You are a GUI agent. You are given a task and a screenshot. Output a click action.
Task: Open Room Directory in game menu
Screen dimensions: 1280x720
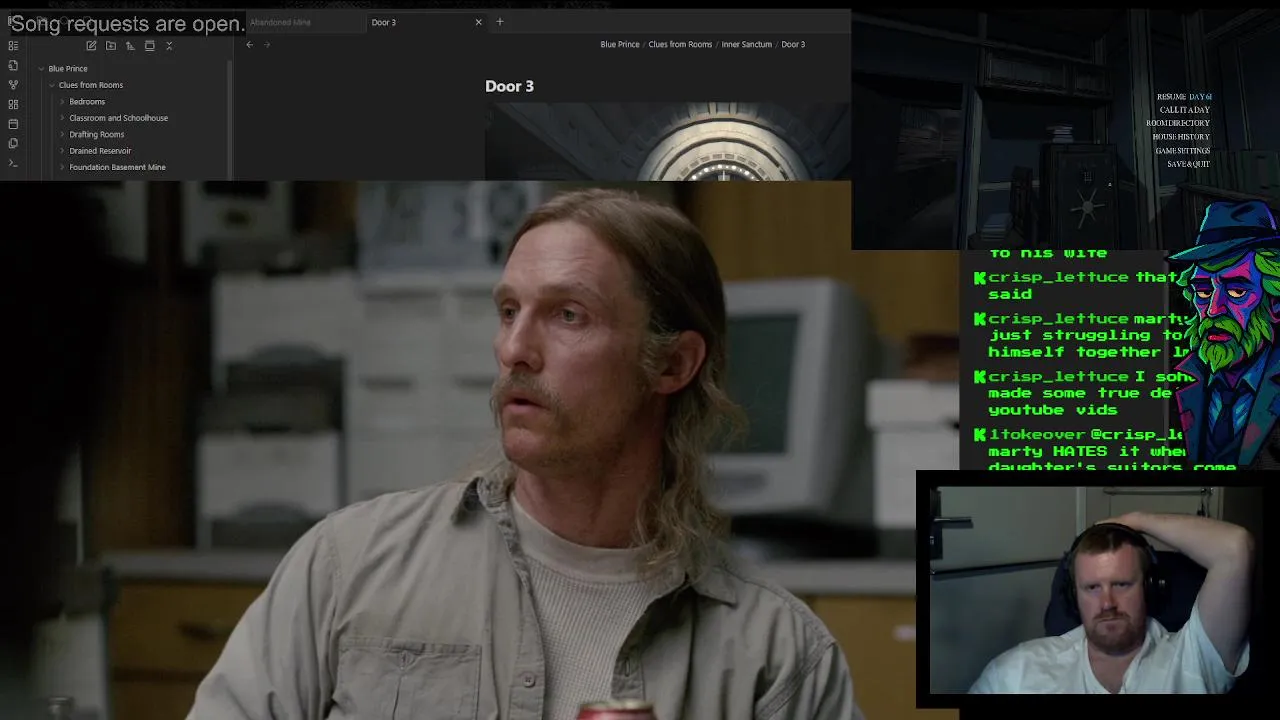[1178, 123]
